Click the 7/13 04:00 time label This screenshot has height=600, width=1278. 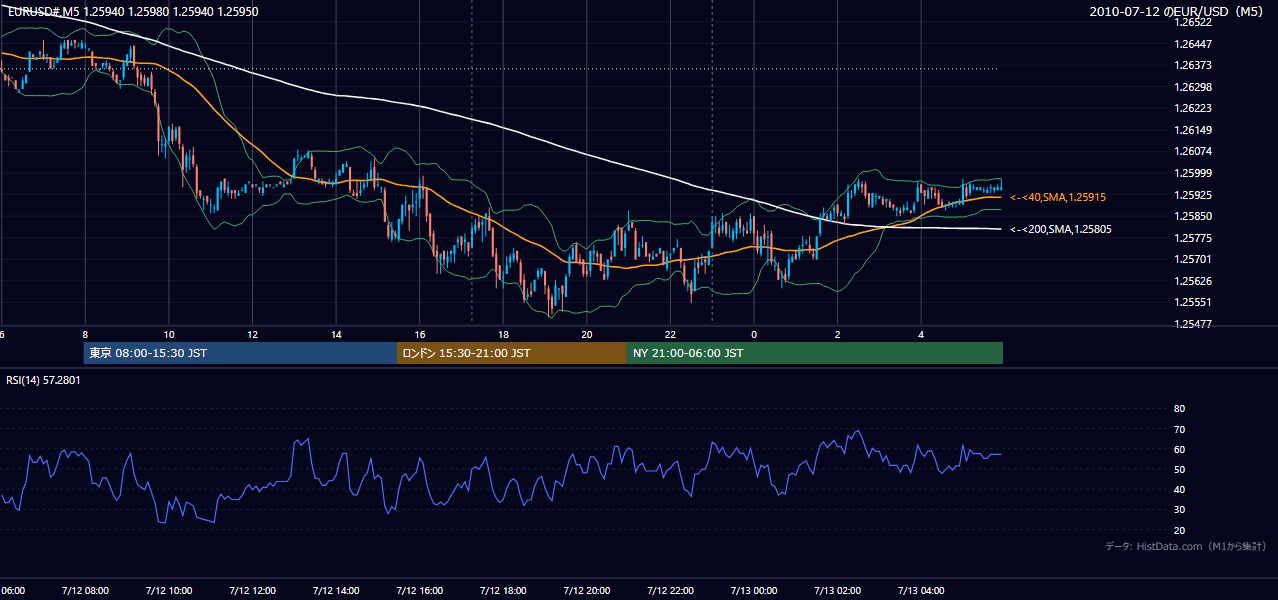(x=921, y=590)
